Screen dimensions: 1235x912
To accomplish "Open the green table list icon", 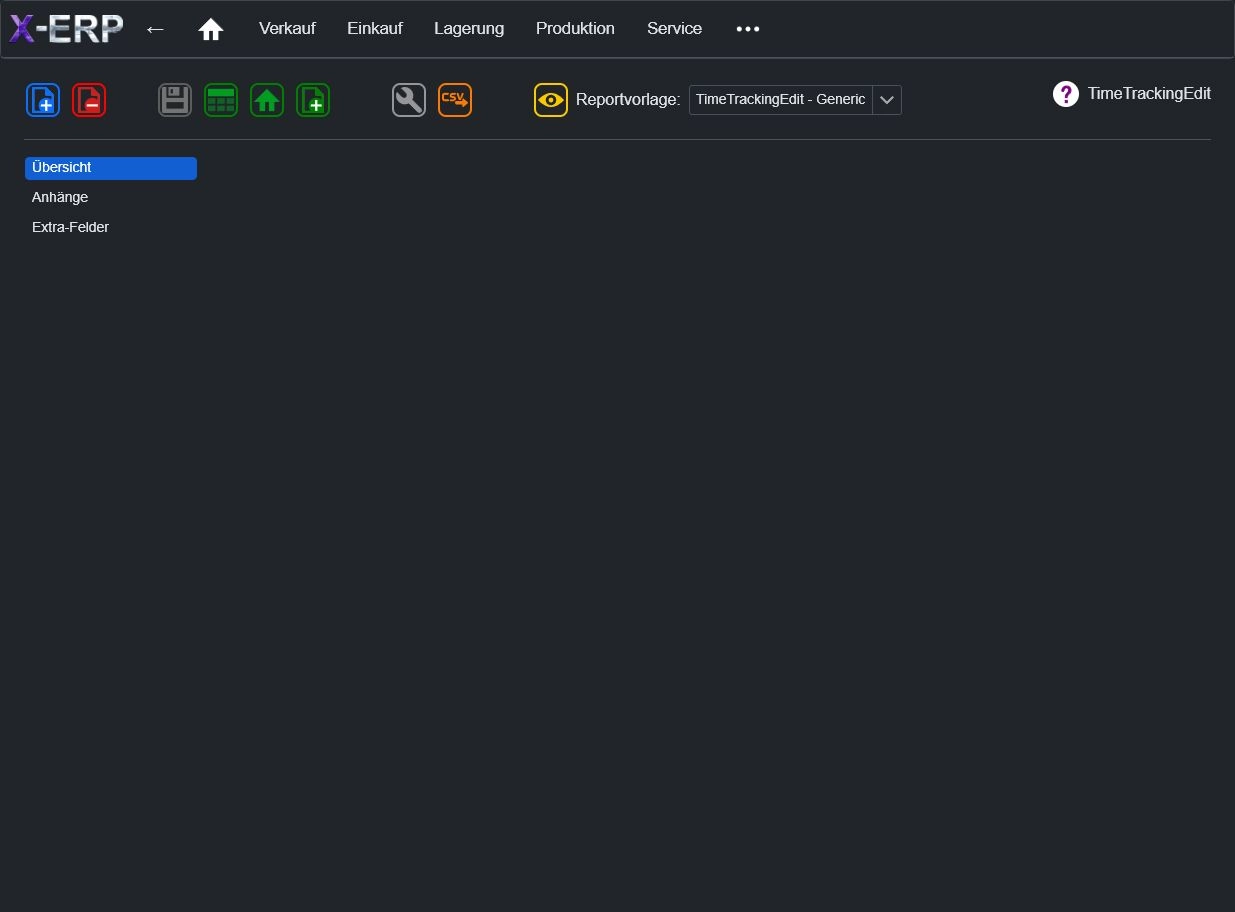I will 221,100.
